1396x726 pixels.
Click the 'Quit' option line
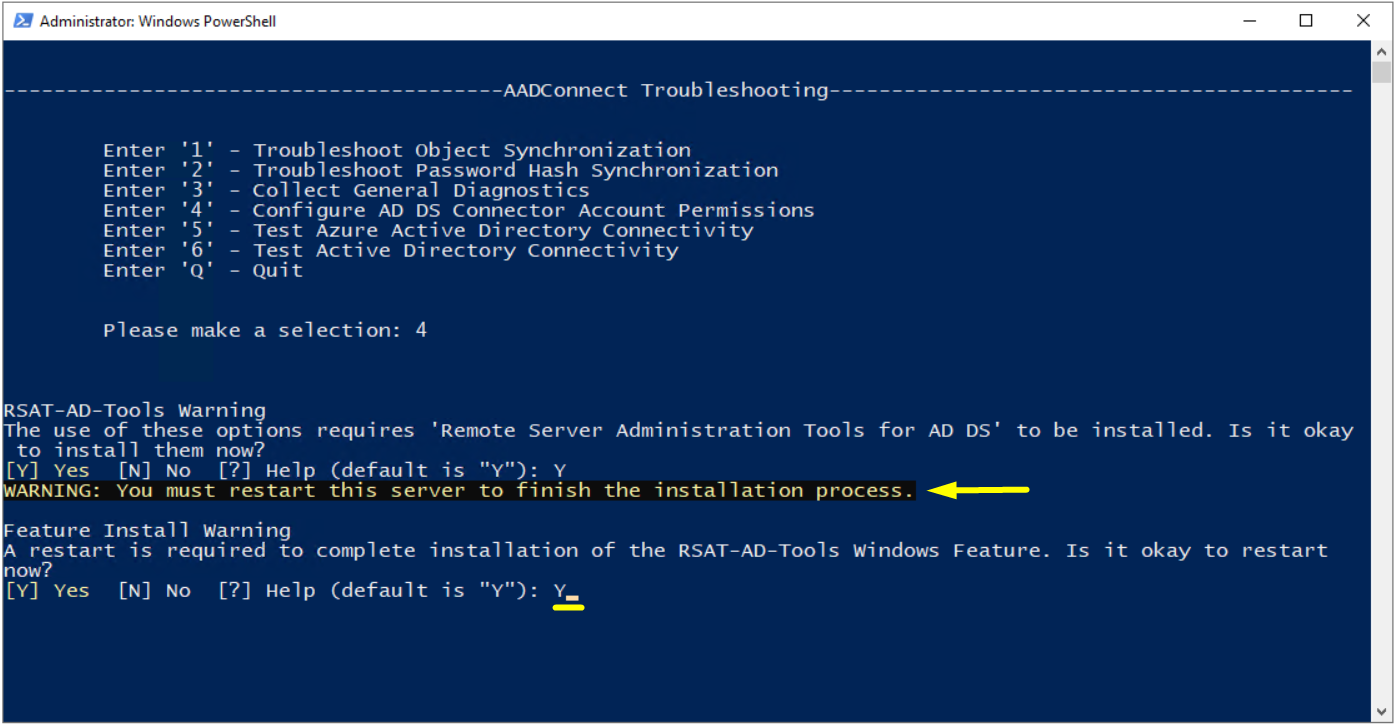coord(203,271)
